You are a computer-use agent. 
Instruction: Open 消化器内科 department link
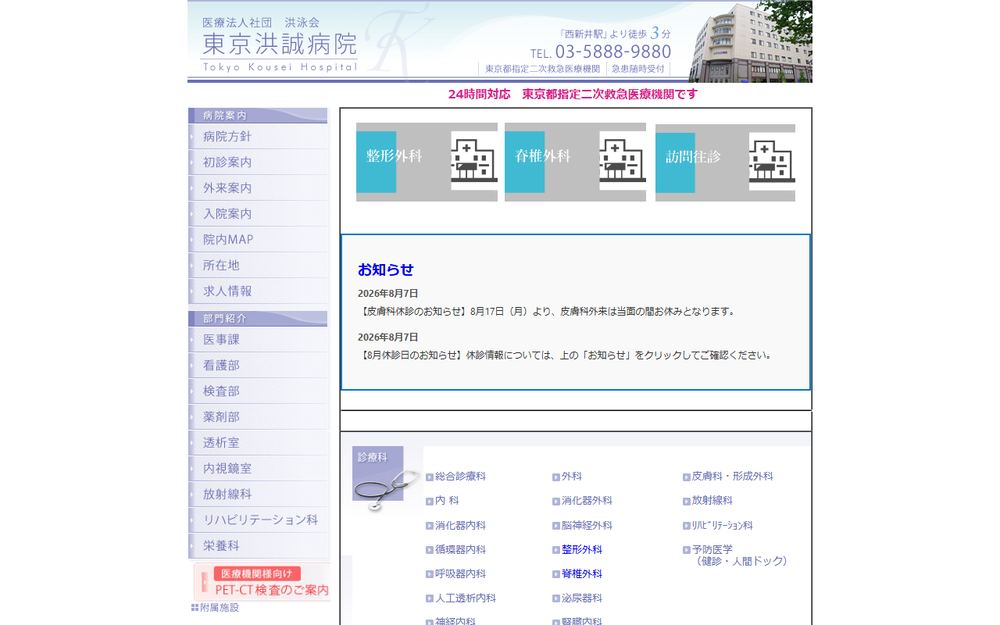460,526
